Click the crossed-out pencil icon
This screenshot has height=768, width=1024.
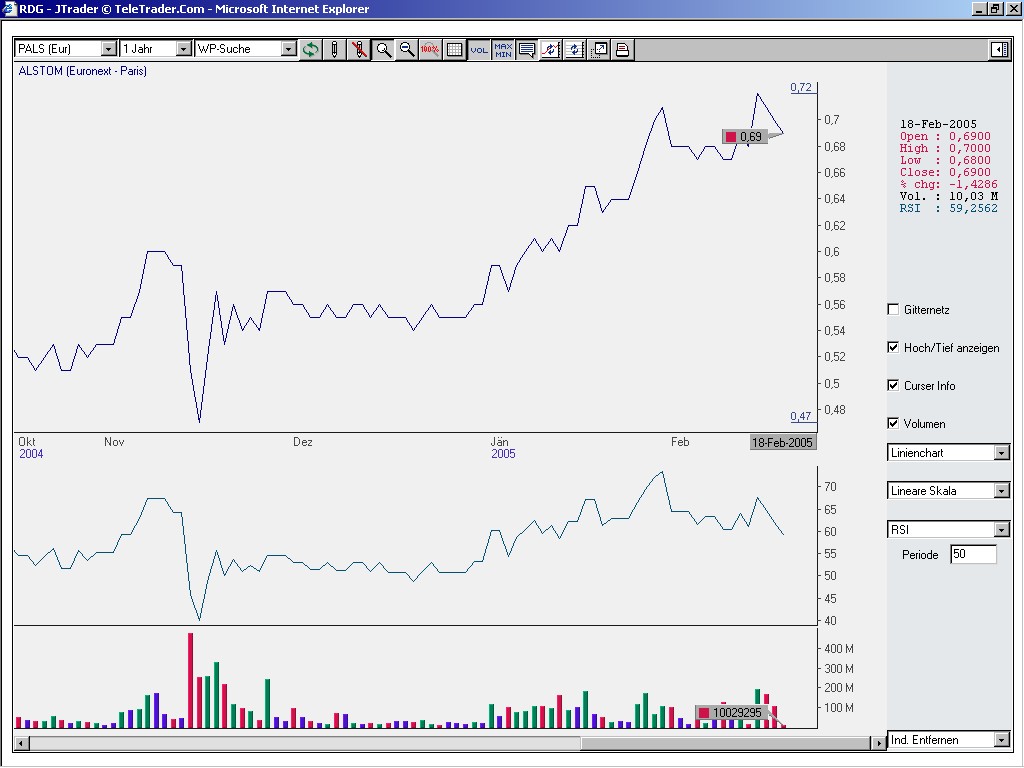click(359, 49)
